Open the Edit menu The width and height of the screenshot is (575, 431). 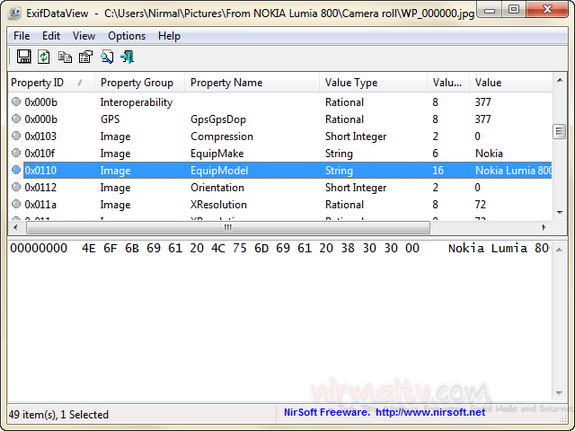(x=51, y=36)
